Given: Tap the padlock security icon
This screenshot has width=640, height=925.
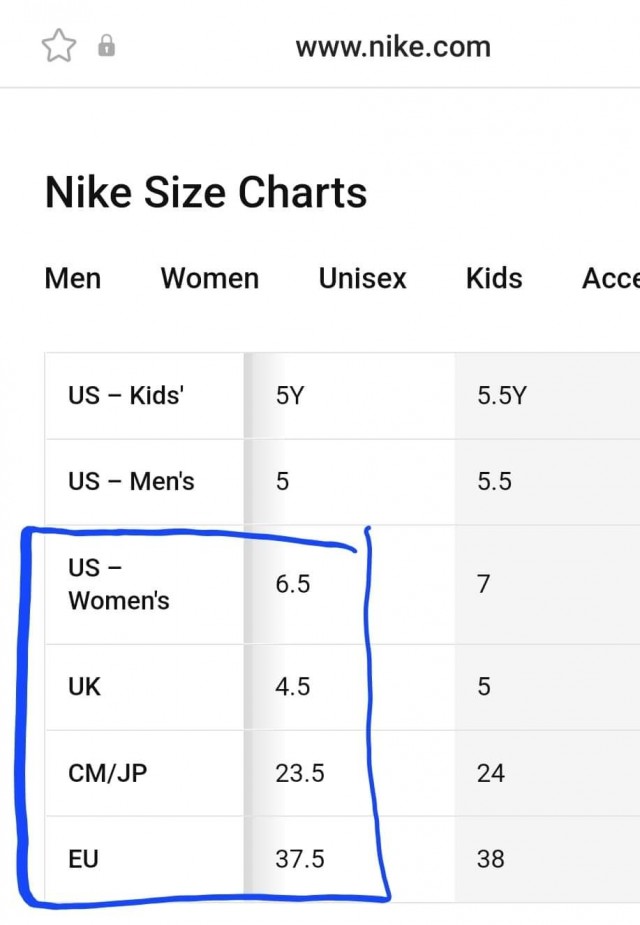Looking at the screenshot, I should 106,45.
